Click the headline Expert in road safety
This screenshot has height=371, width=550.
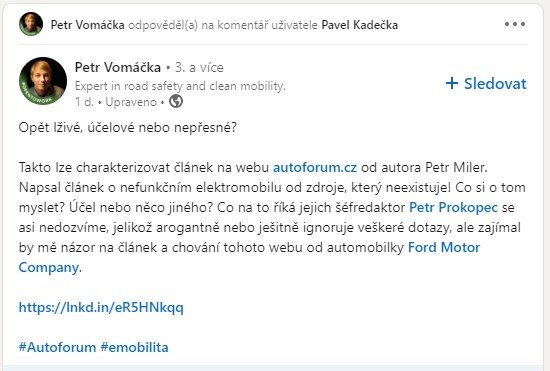(x=180, y=86)
